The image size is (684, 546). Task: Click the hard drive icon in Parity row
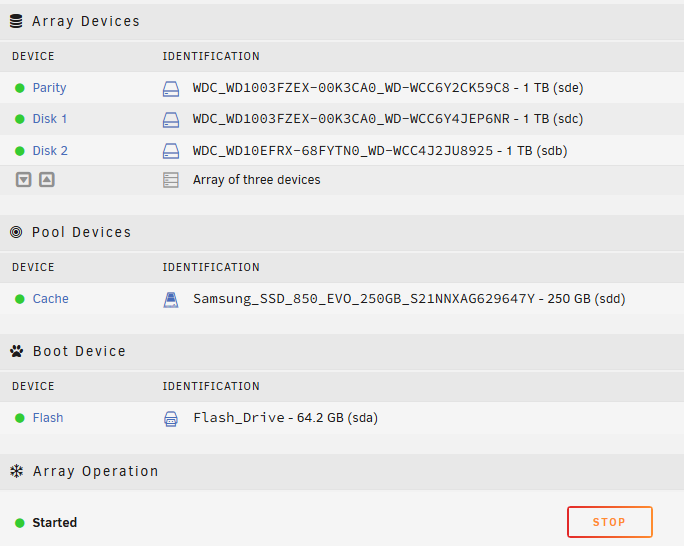point(171,89)
